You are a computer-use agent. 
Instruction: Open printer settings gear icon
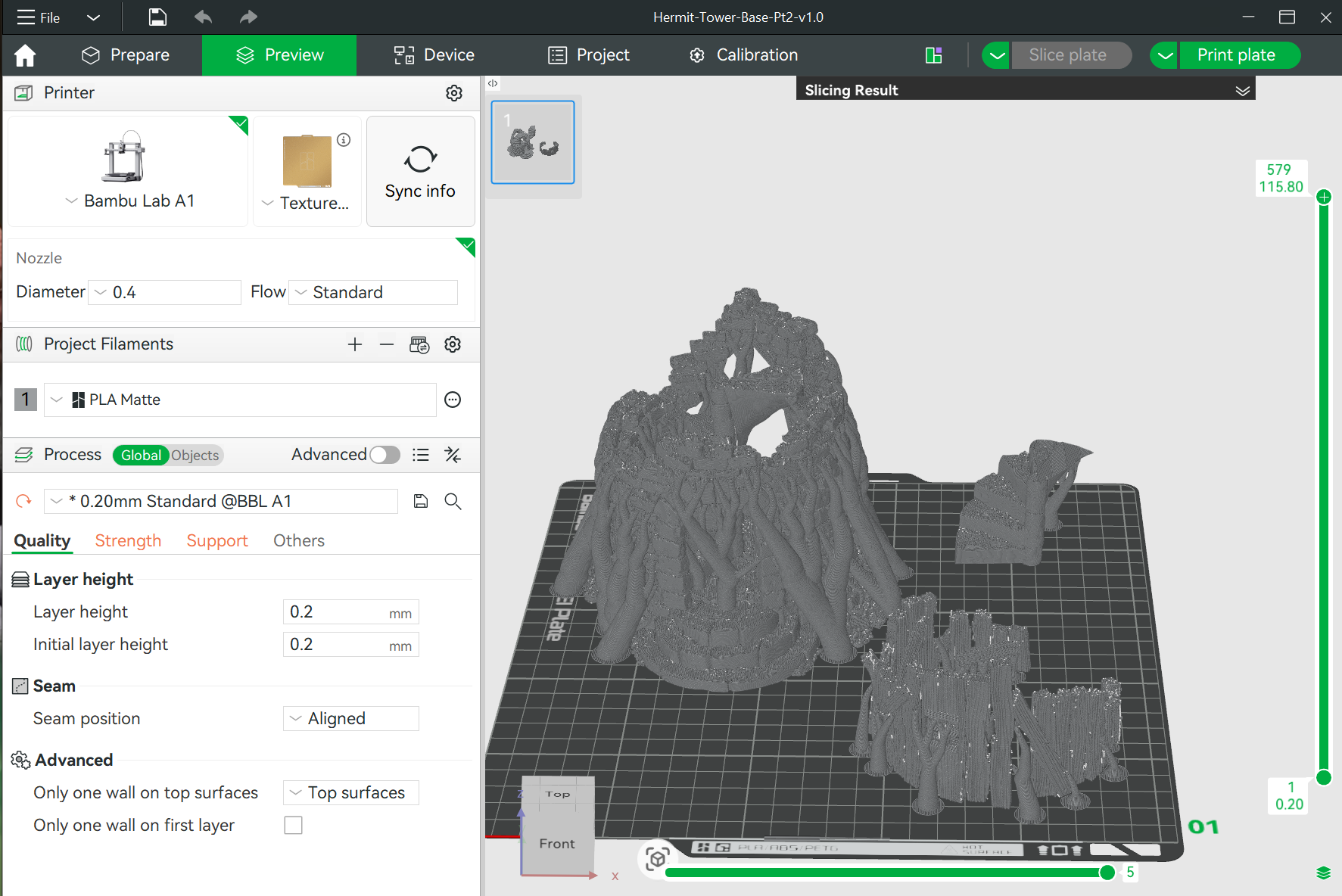click(x=454, y=93)
